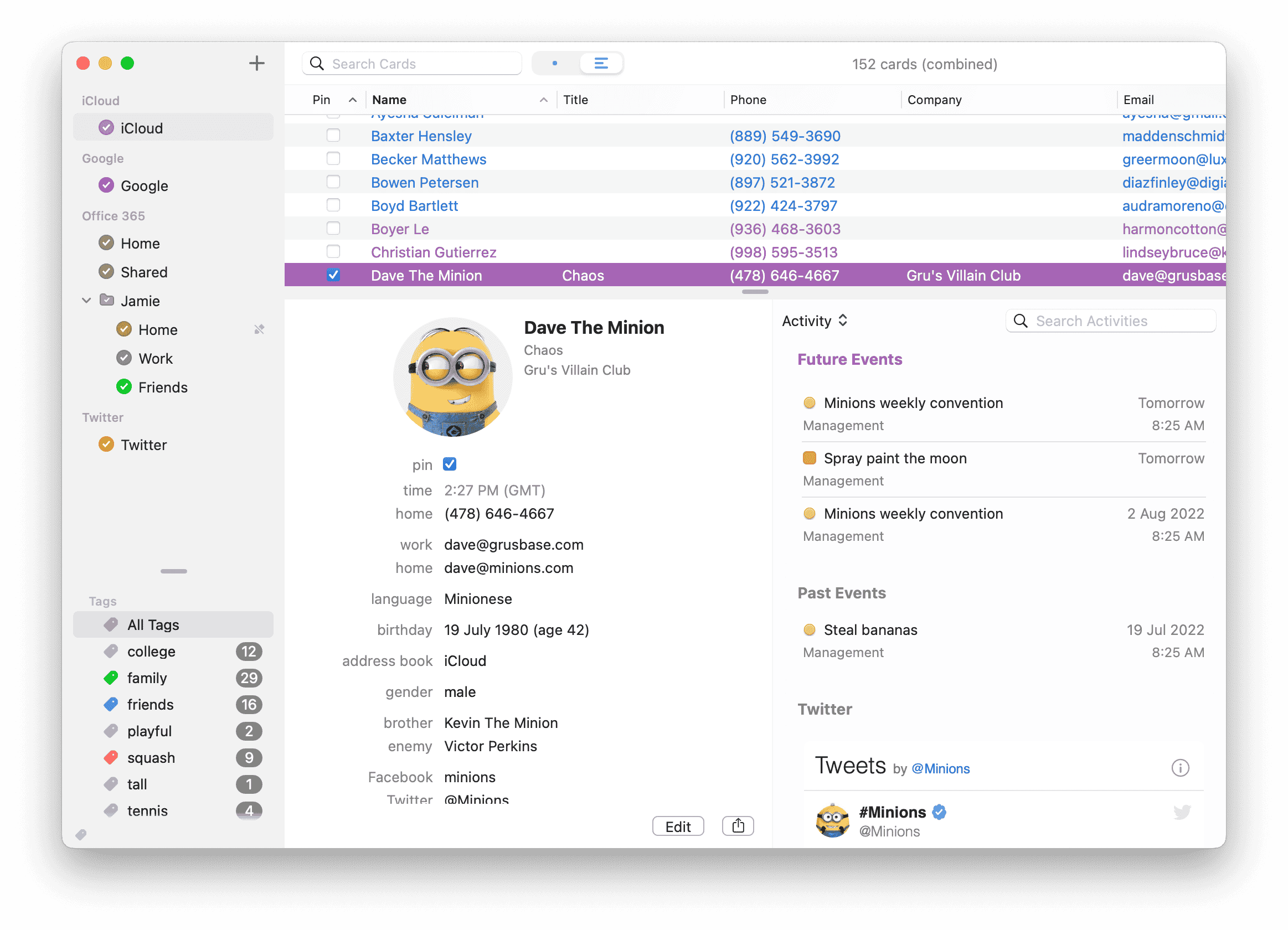Click the pushpin icon next to Jamie's Home
The width and height of the screenshot is (1288, 930).
click(260, 329)
